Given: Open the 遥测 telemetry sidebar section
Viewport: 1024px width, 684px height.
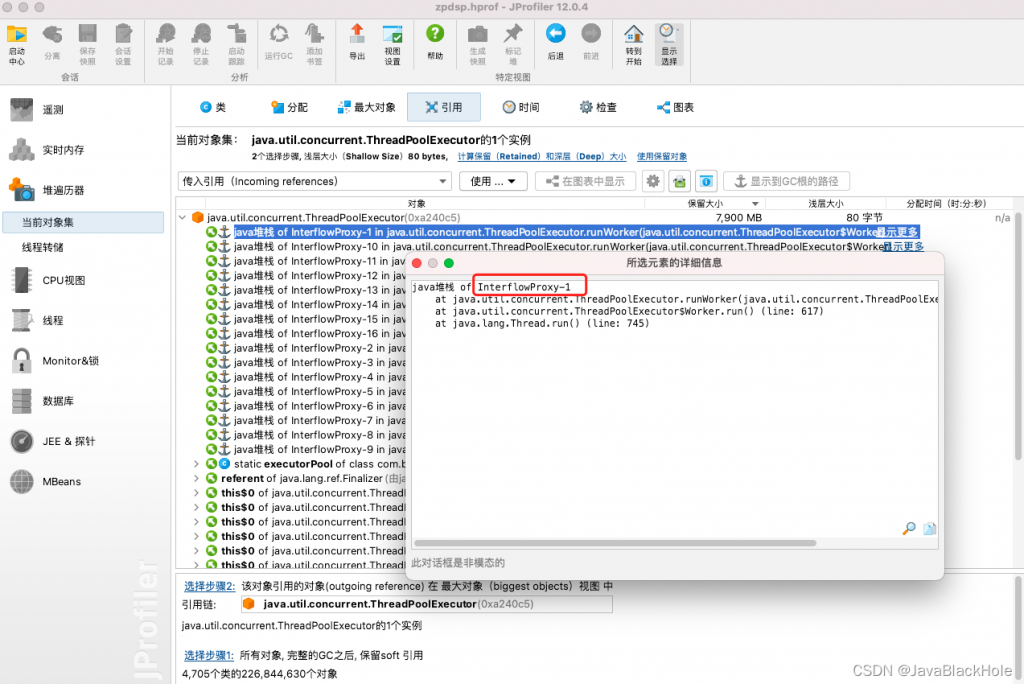Looking at the screenshot, I should click(37, 110).
